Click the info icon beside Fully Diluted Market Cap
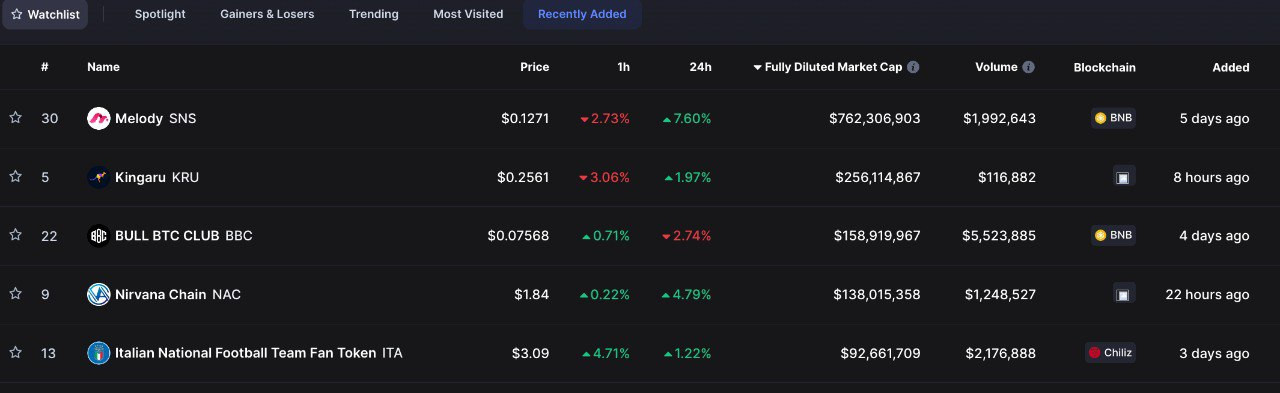The width and height of the screenshot is (1280, 393). click(x=913, y=67)
